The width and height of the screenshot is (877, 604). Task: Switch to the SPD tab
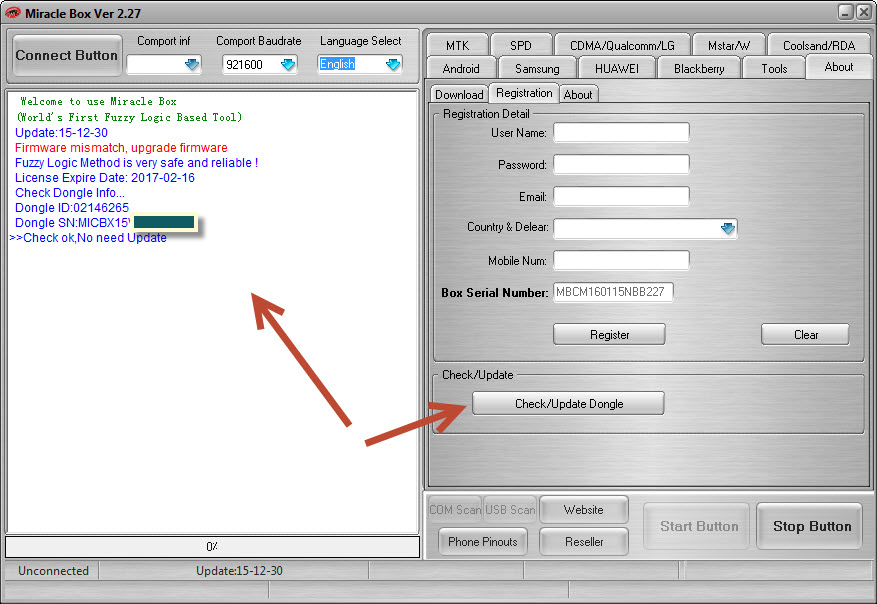[521, 45]
